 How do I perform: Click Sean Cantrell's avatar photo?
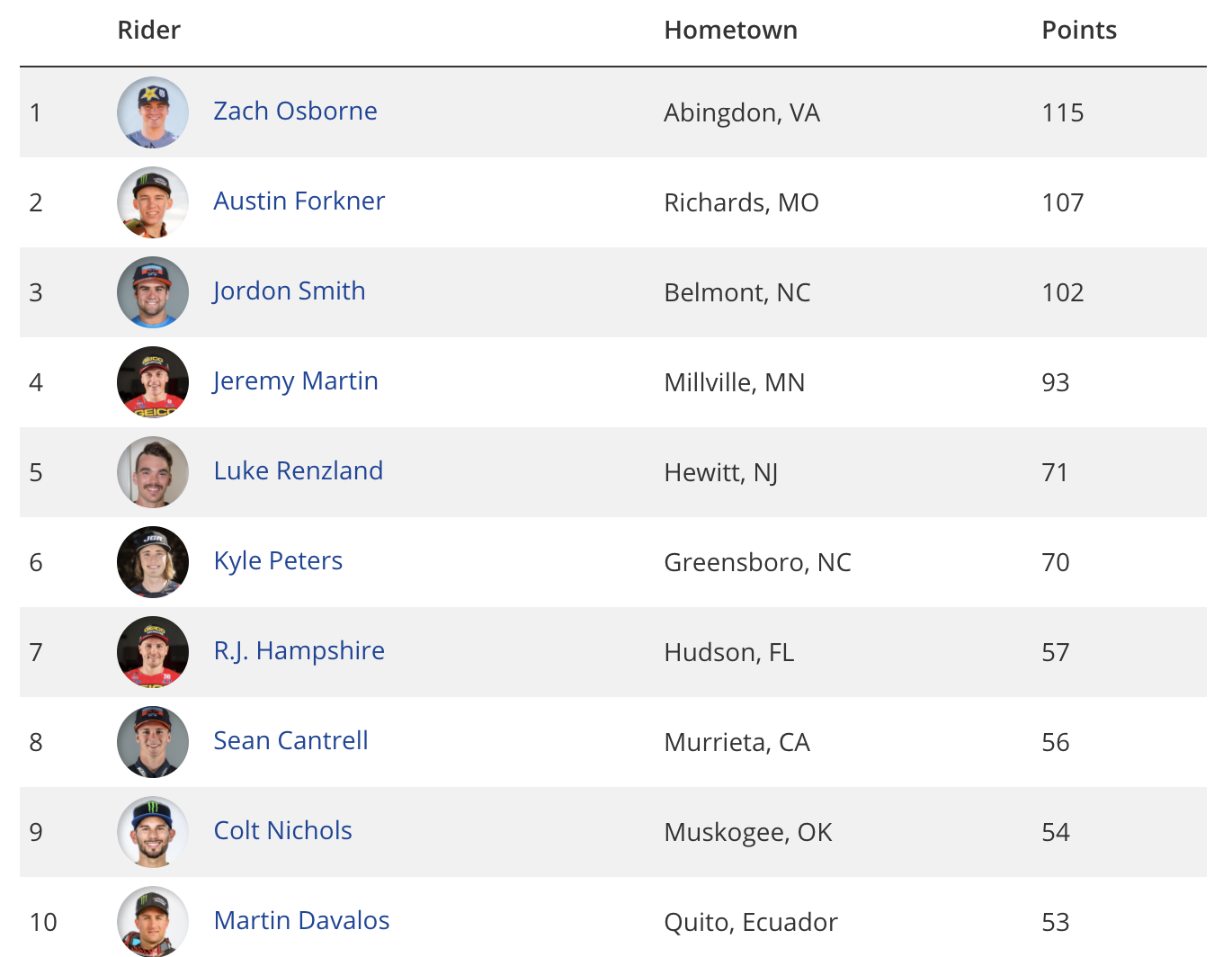tap(153, 742)
